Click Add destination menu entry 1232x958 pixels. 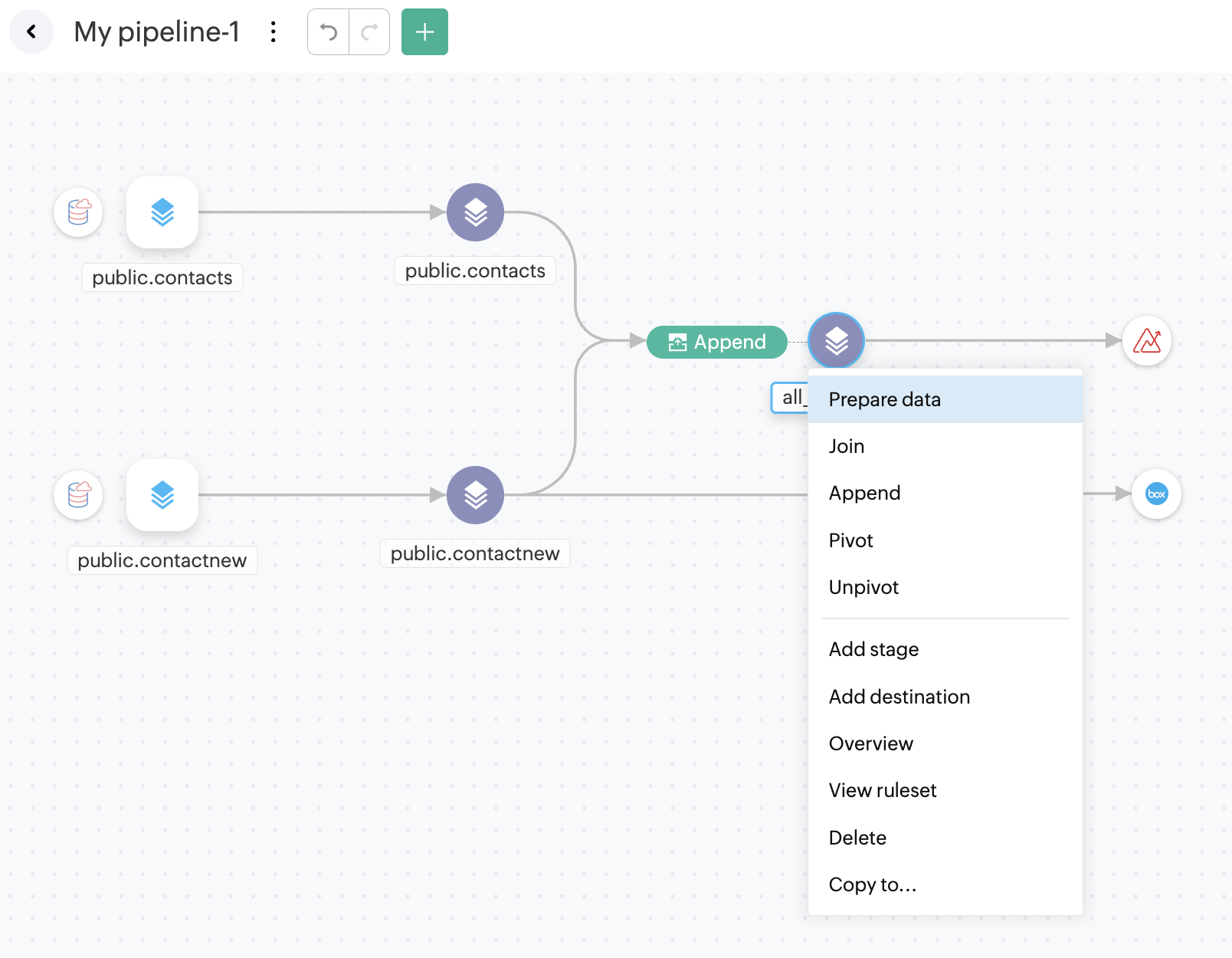899,697
